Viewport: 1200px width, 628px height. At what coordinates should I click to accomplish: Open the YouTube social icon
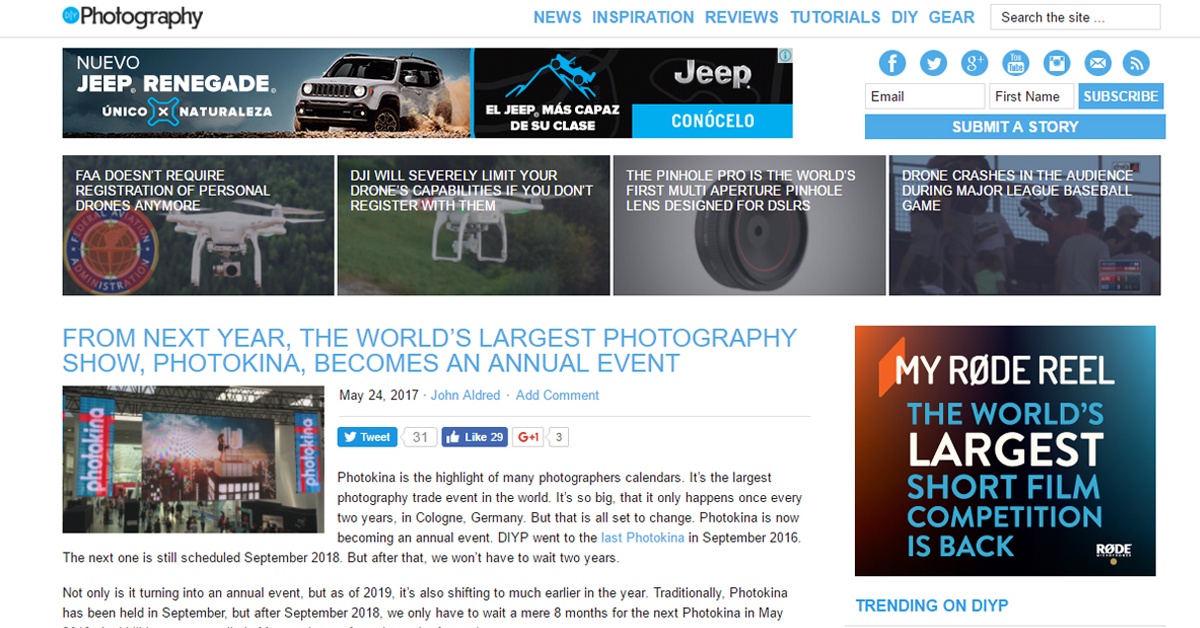point(1015,63)
